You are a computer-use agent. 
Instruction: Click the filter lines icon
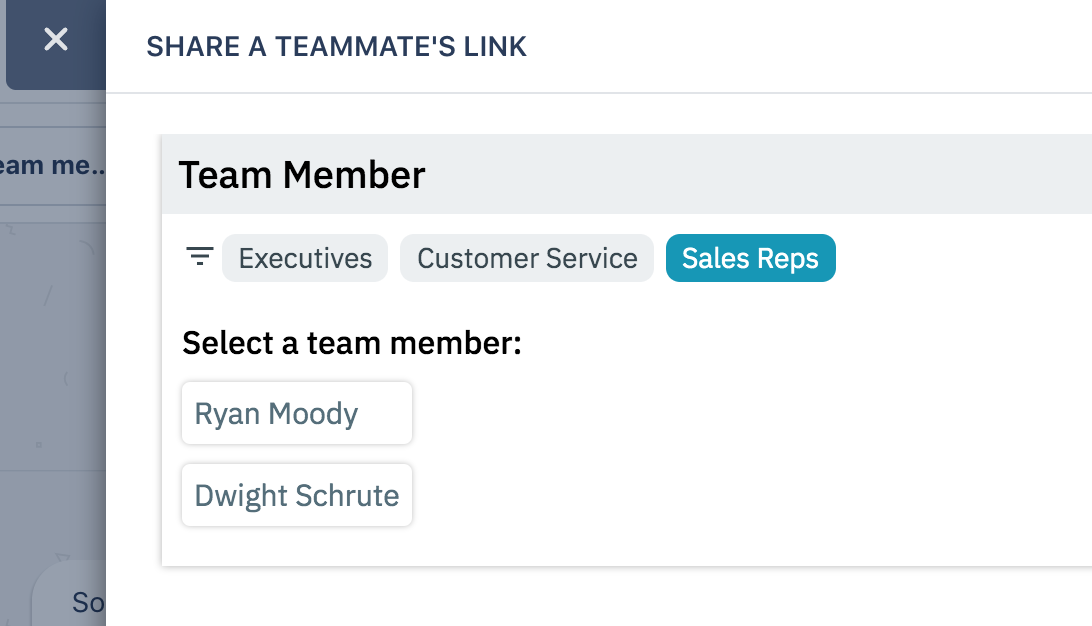200,257
